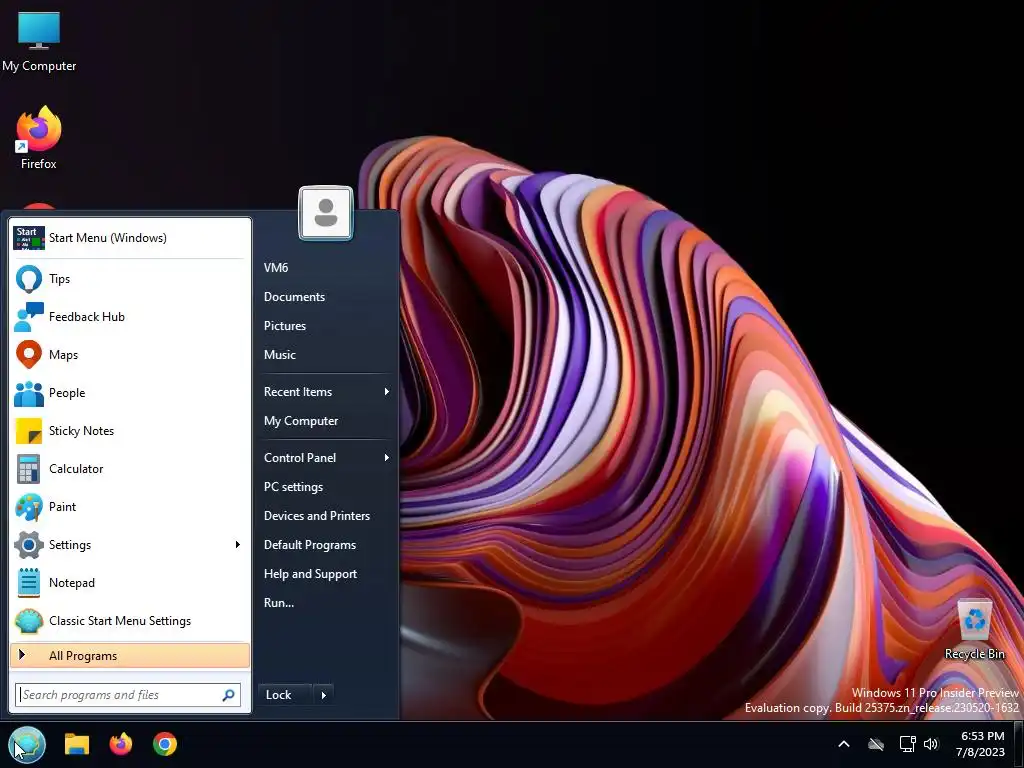Open Classic Start Menu Settings shell icon
Screen dimensions: 1024x768
tap(29, 621)
